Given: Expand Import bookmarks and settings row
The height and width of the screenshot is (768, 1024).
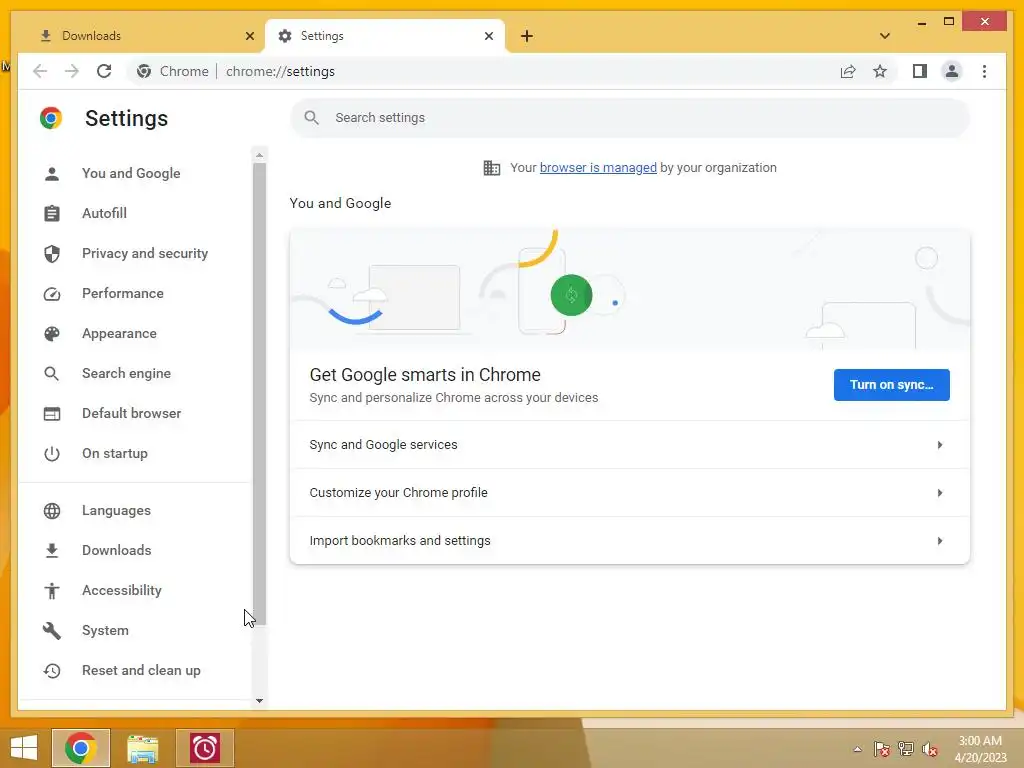Looking at the screenshot, I should click(x=630, y=541).
